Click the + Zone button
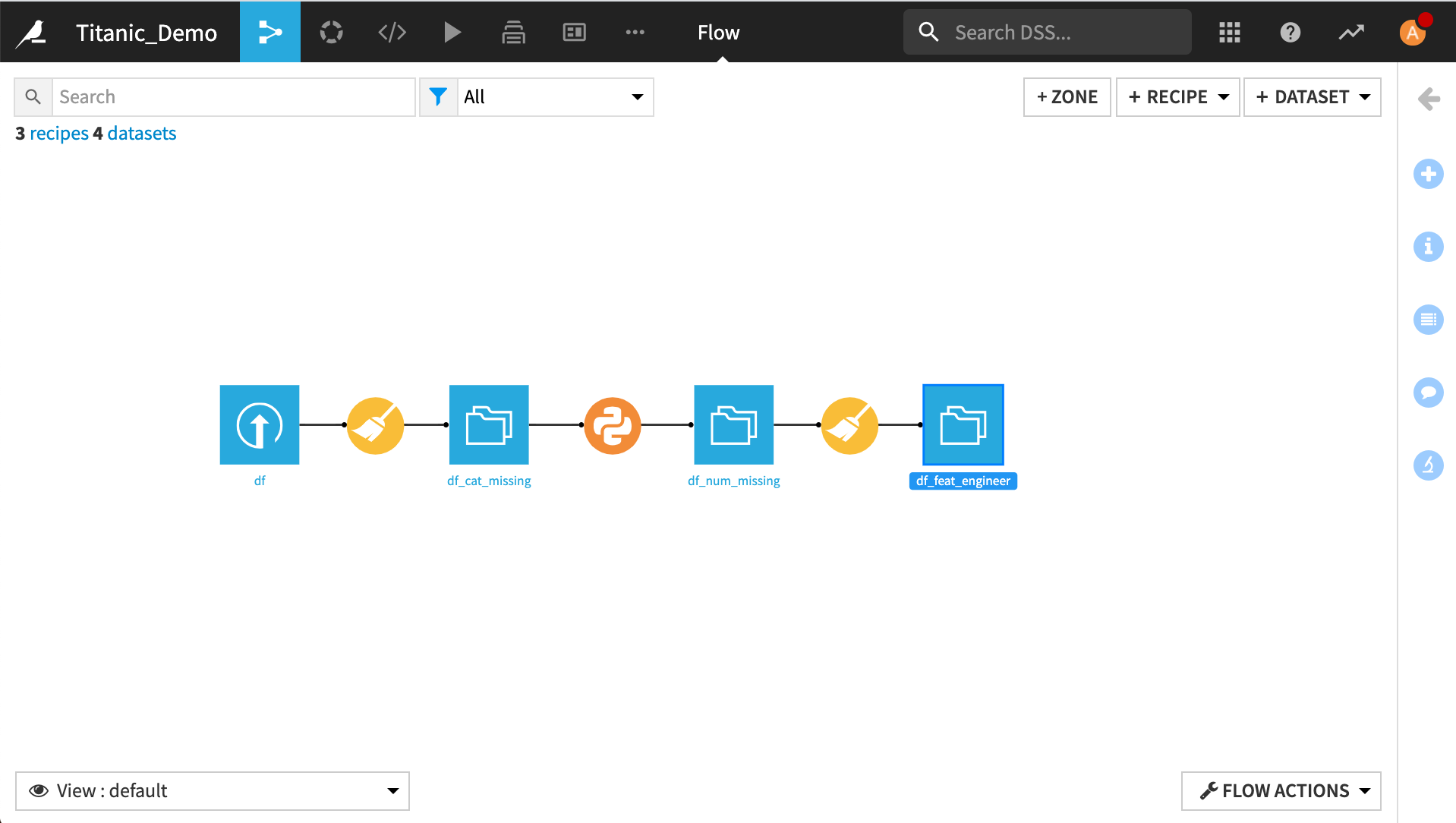 pyautogui.click(x=1067, y=97)
